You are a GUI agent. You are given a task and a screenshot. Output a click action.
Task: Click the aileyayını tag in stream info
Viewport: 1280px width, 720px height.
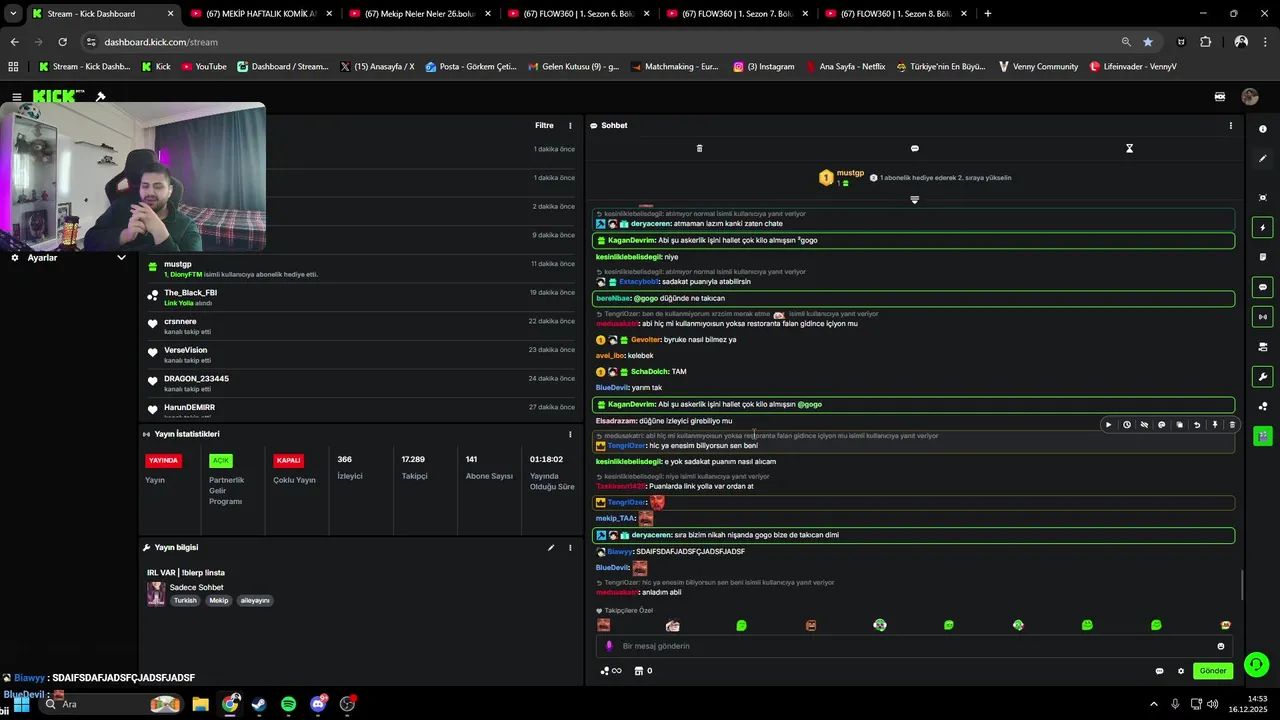pyautogui.click(x=255, y=601)
